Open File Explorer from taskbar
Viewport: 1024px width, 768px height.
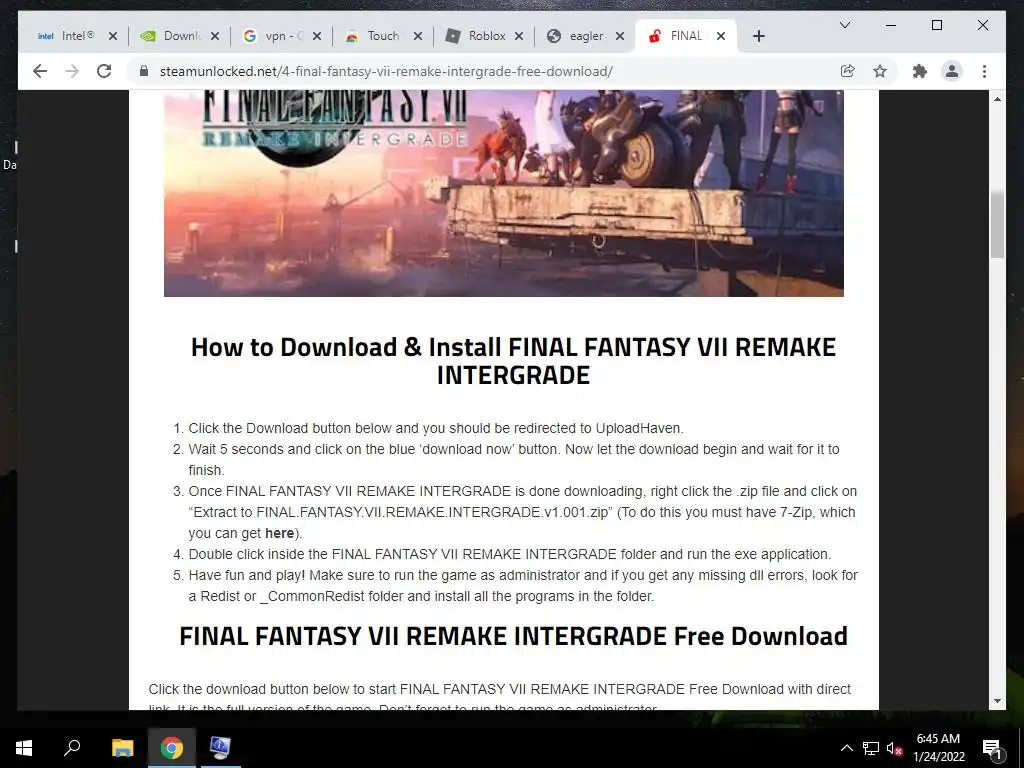point(122,748)
